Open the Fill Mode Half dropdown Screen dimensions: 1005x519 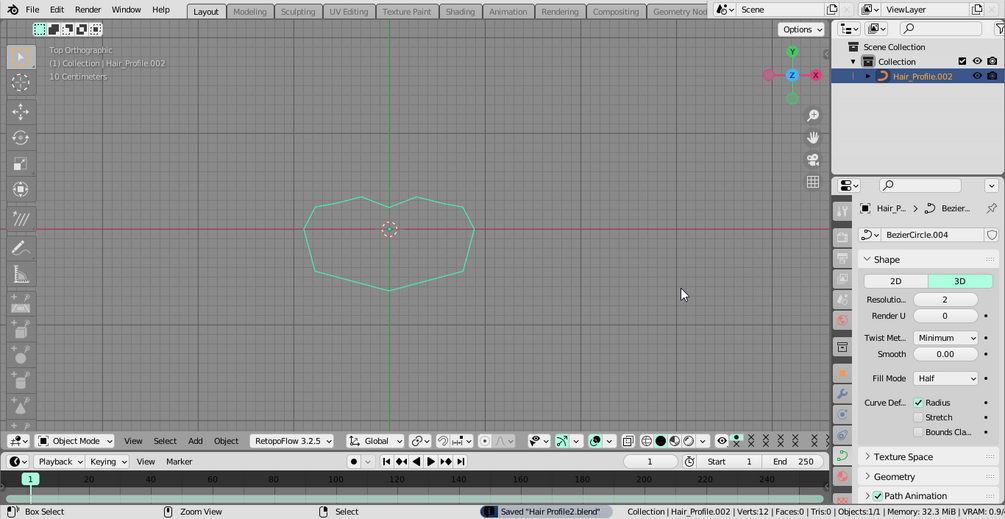(x=945, y=379)
